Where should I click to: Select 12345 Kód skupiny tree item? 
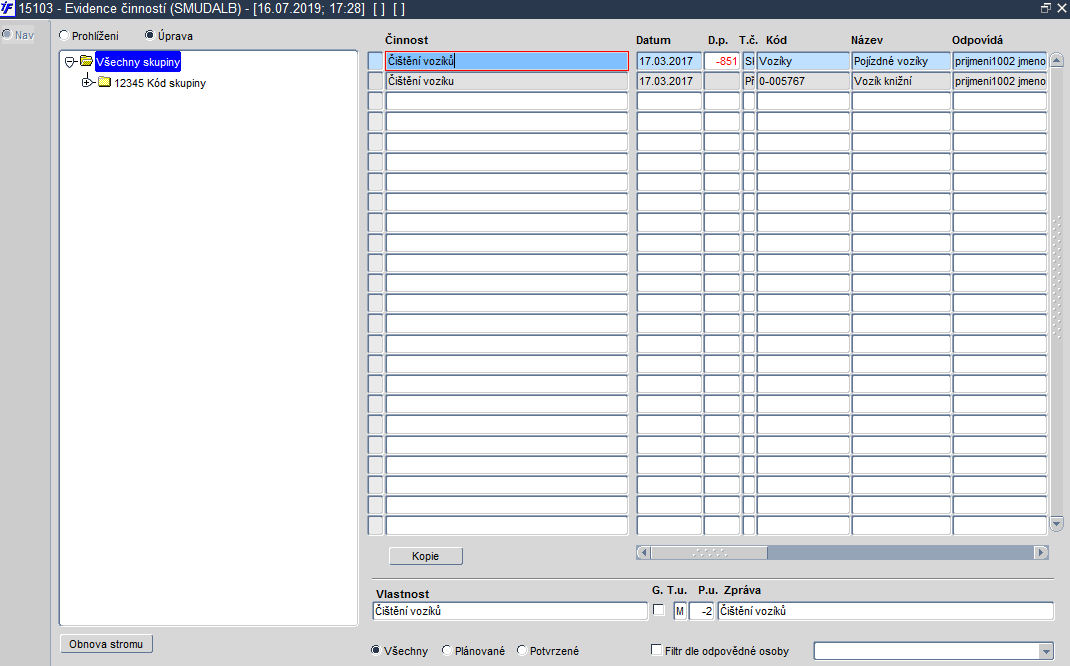point(160,83)
